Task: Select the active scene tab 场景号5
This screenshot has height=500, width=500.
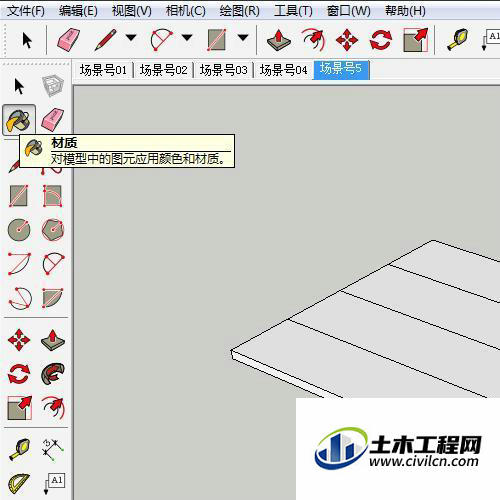Action: click(x=341, y=70)
